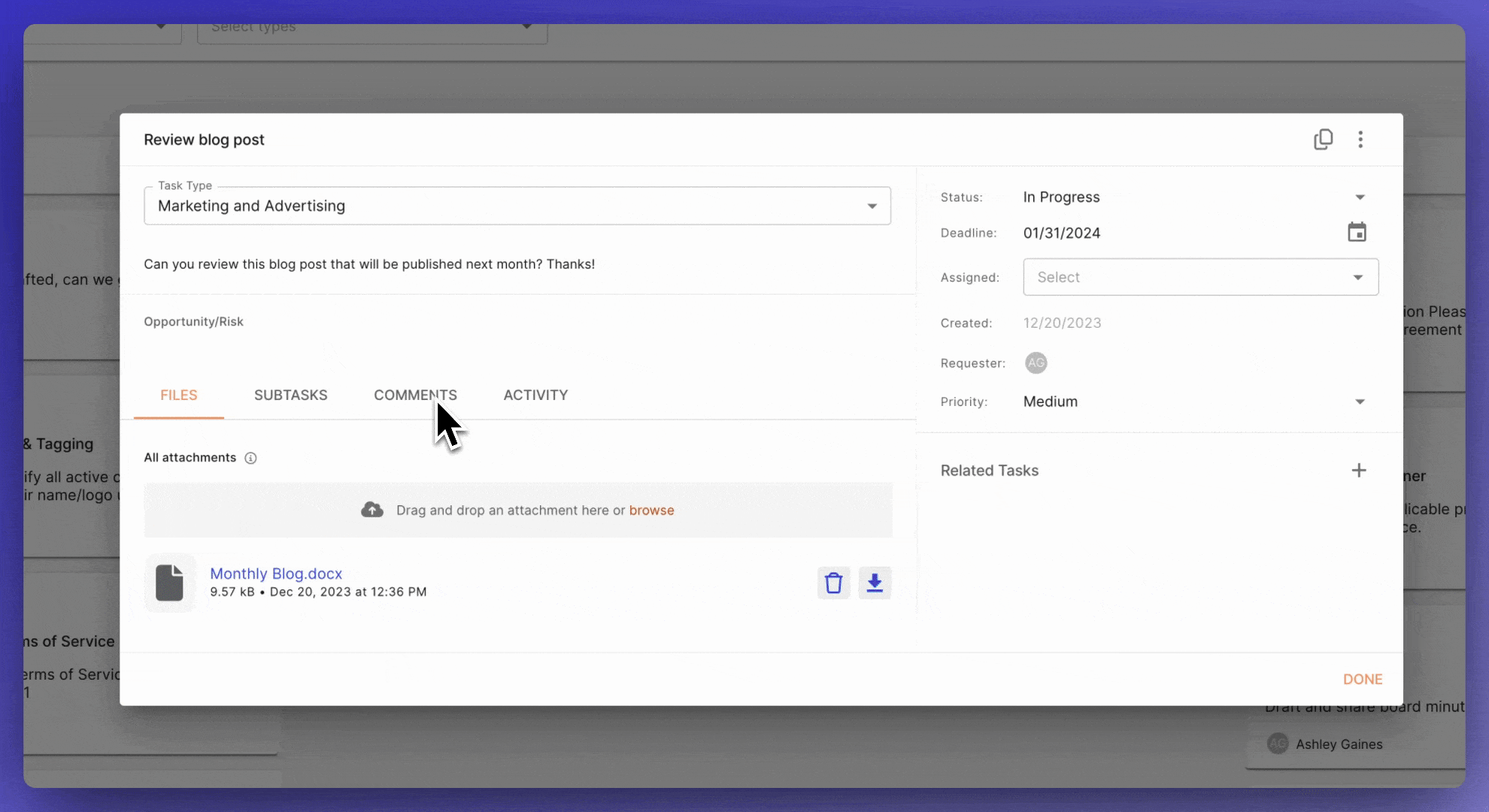The width and height of the screenshot is (1489, 812).
Task: Open the Assigned select dropdown
Action: coord(1200,277)
